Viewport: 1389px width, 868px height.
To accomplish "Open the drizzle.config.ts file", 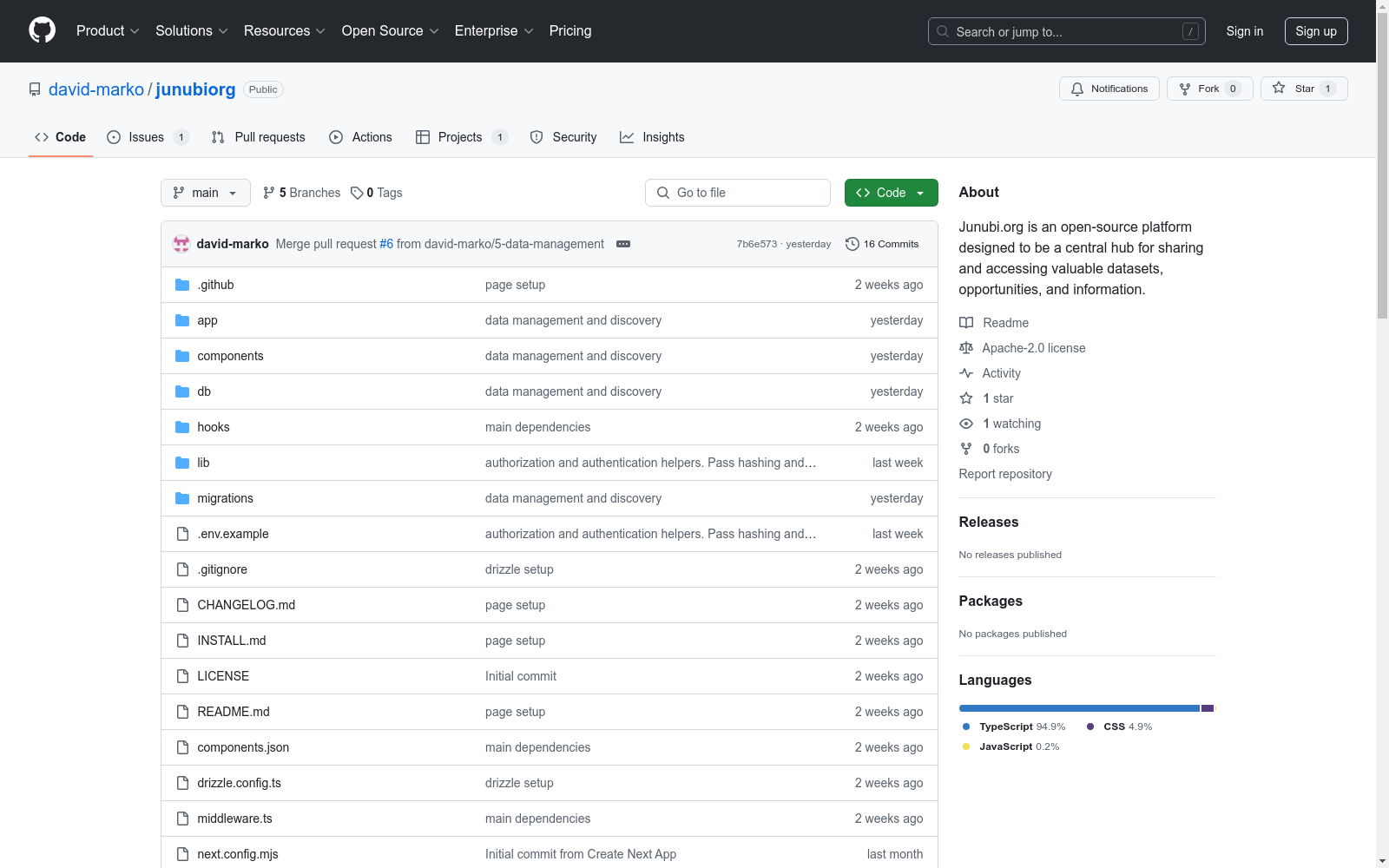I will (240, 783).
